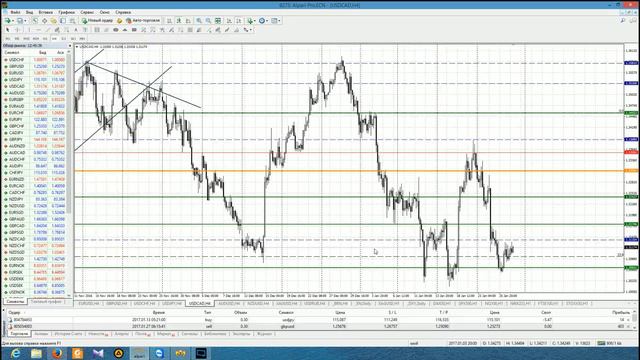Expand the Indicators dropdown arrow
This screenshot has width=640, height=360.
pyautogui.click(x=255, y=20)
